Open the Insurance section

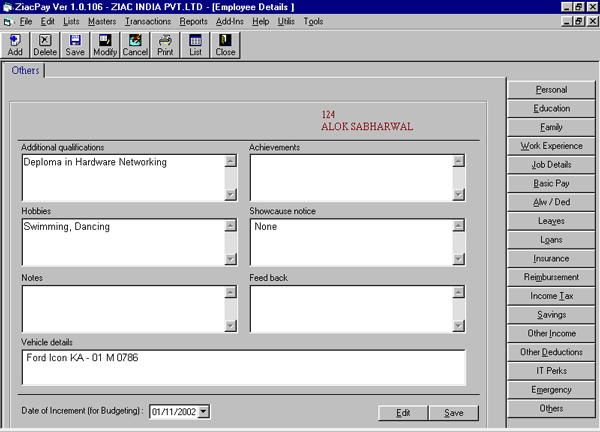[x=551, y=258]
